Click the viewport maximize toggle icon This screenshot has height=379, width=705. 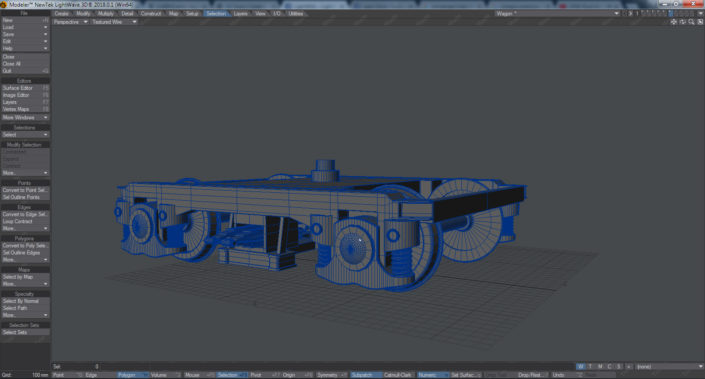click(700, 22)
